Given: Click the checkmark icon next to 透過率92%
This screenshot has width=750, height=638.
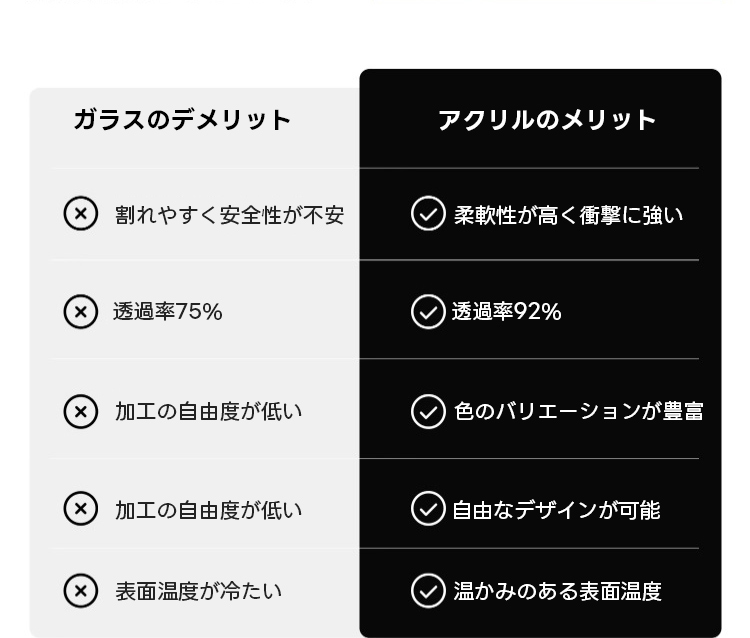Looking at the screenshot, I should [428, 312].
